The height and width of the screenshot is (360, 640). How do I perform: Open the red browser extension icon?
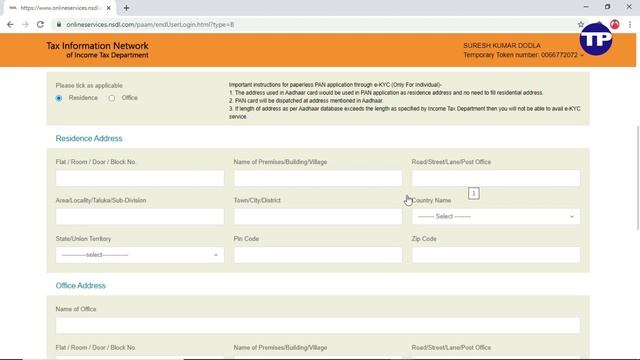(615, 24)
